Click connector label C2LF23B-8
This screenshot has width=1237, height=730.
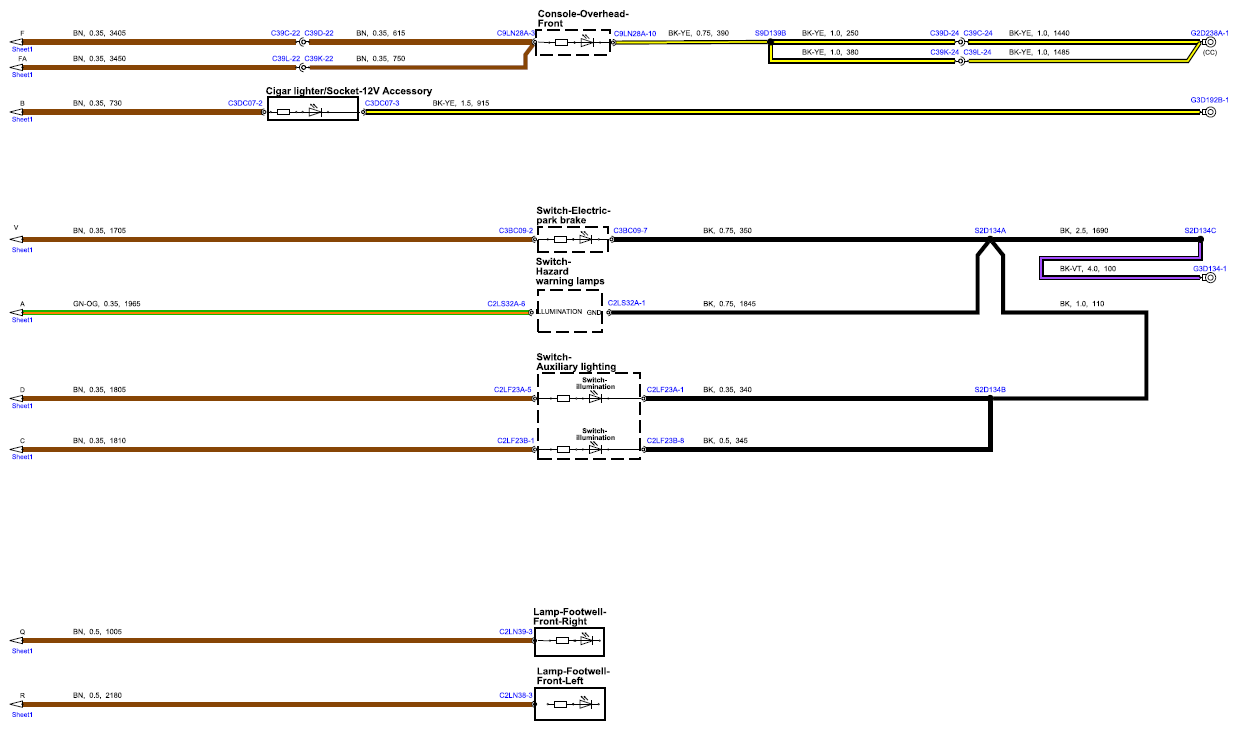pyautogui.click(x=665, y=440)
